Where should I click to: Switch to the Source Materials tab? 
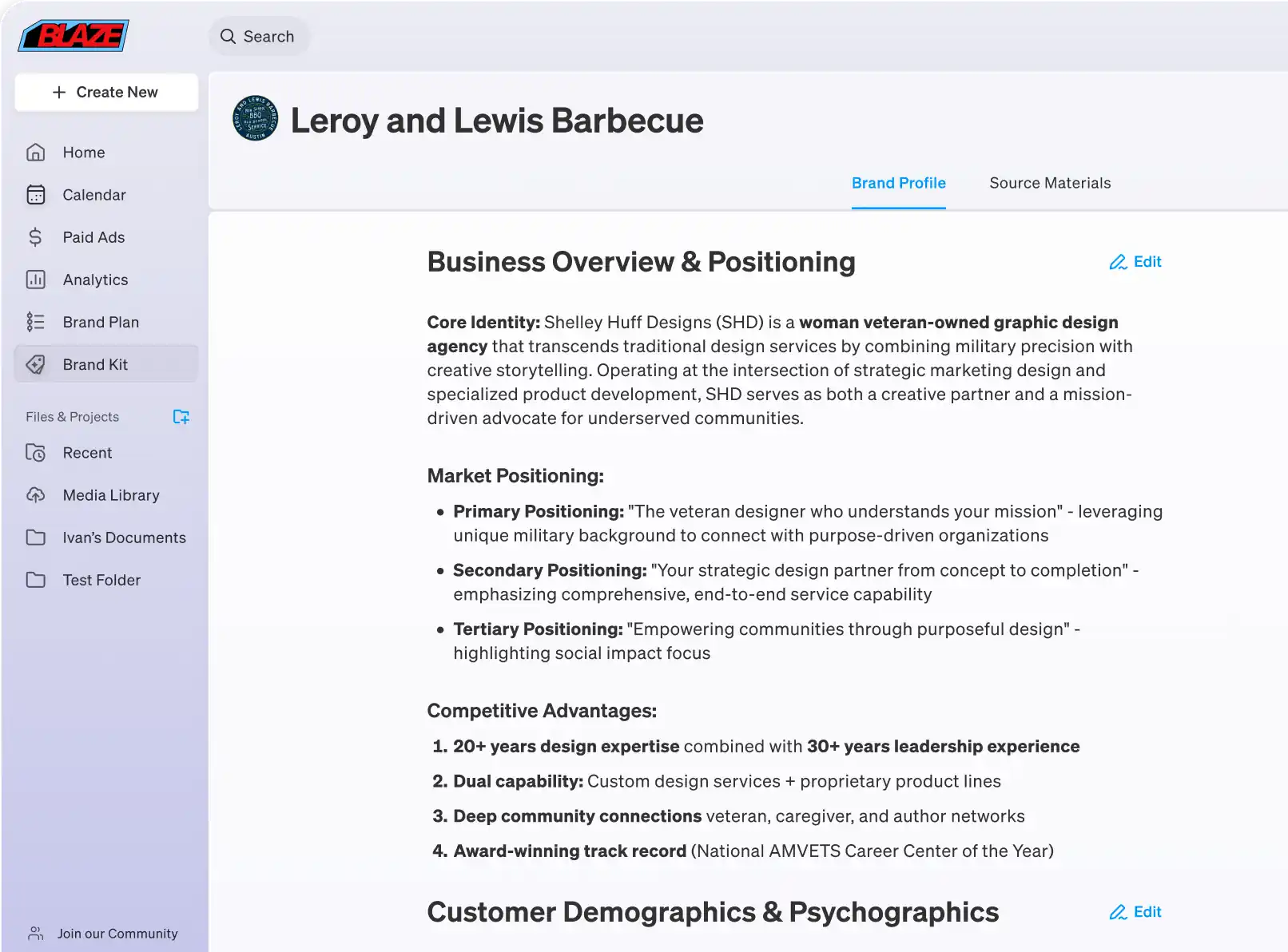point(1050,183)
